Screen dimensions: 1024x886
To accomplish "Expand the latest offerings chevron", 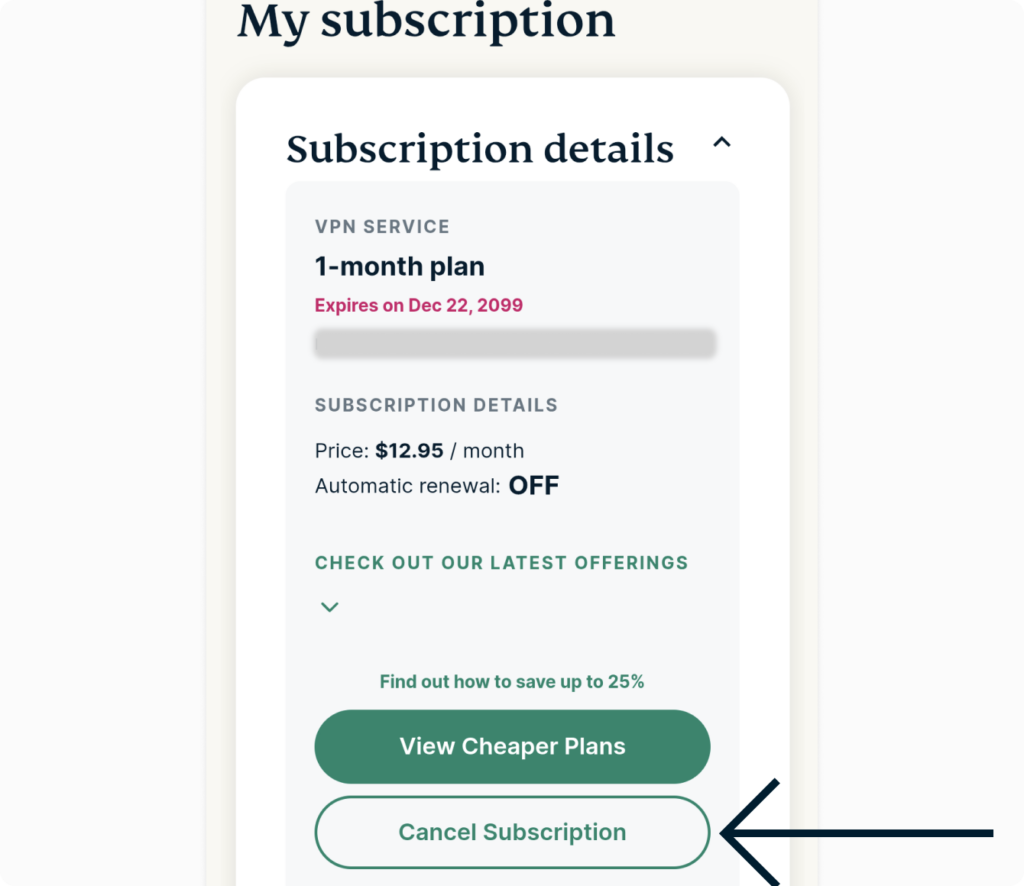I will tap(329, 607).
